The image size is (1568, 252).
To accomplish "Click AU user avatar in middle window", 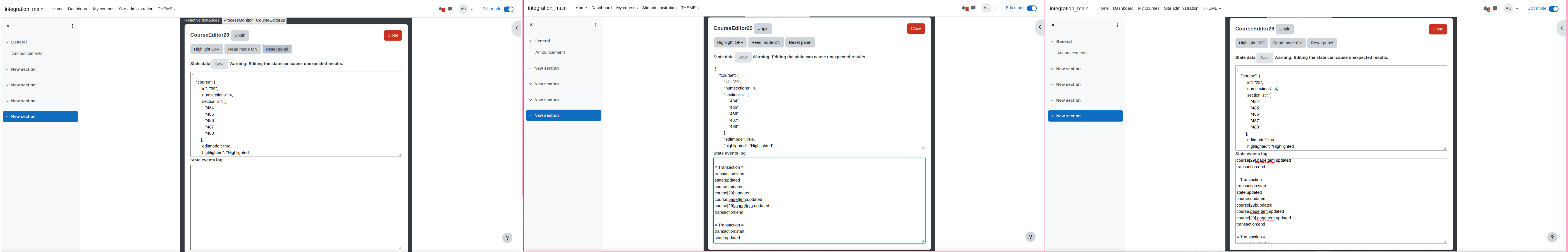I will pos(987,8).
